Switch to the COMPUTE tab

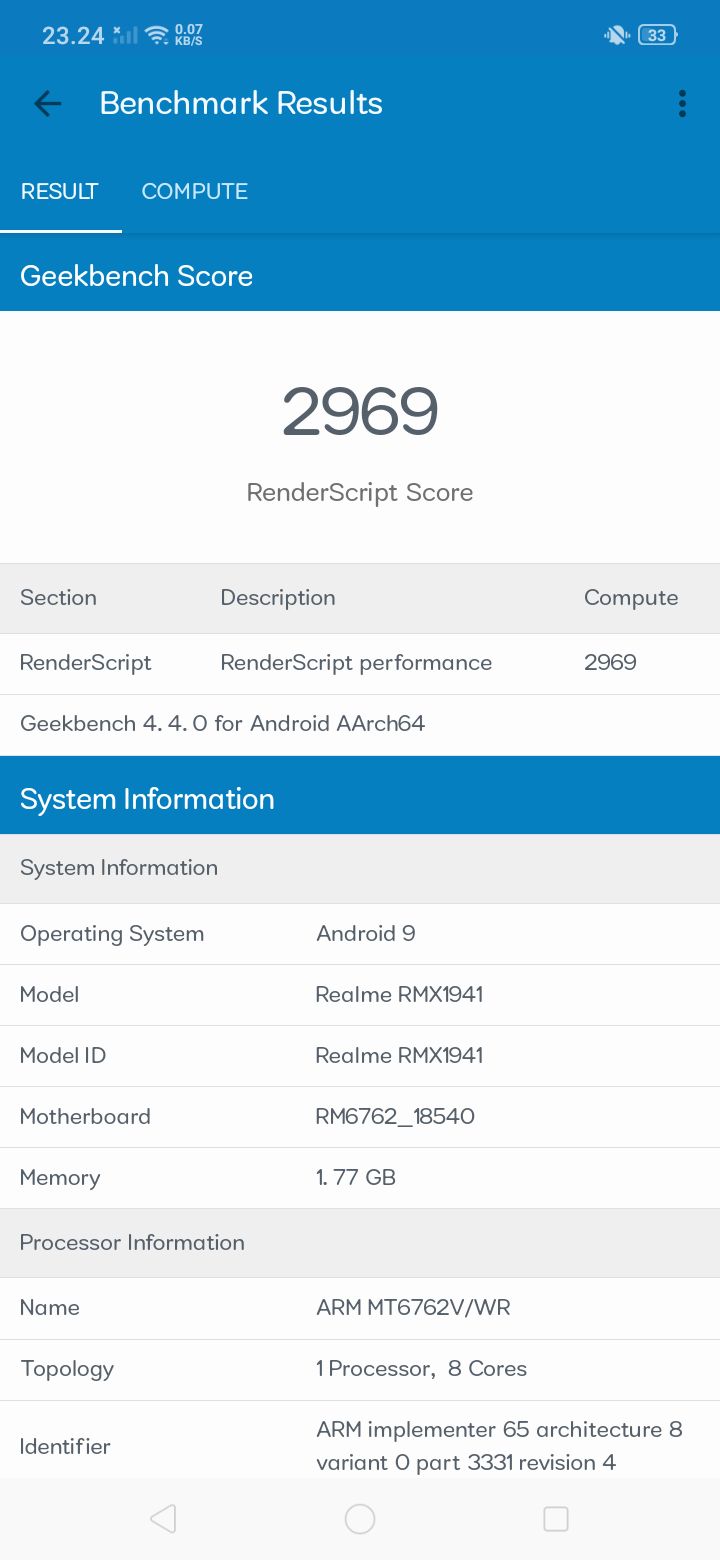(194, 191)
